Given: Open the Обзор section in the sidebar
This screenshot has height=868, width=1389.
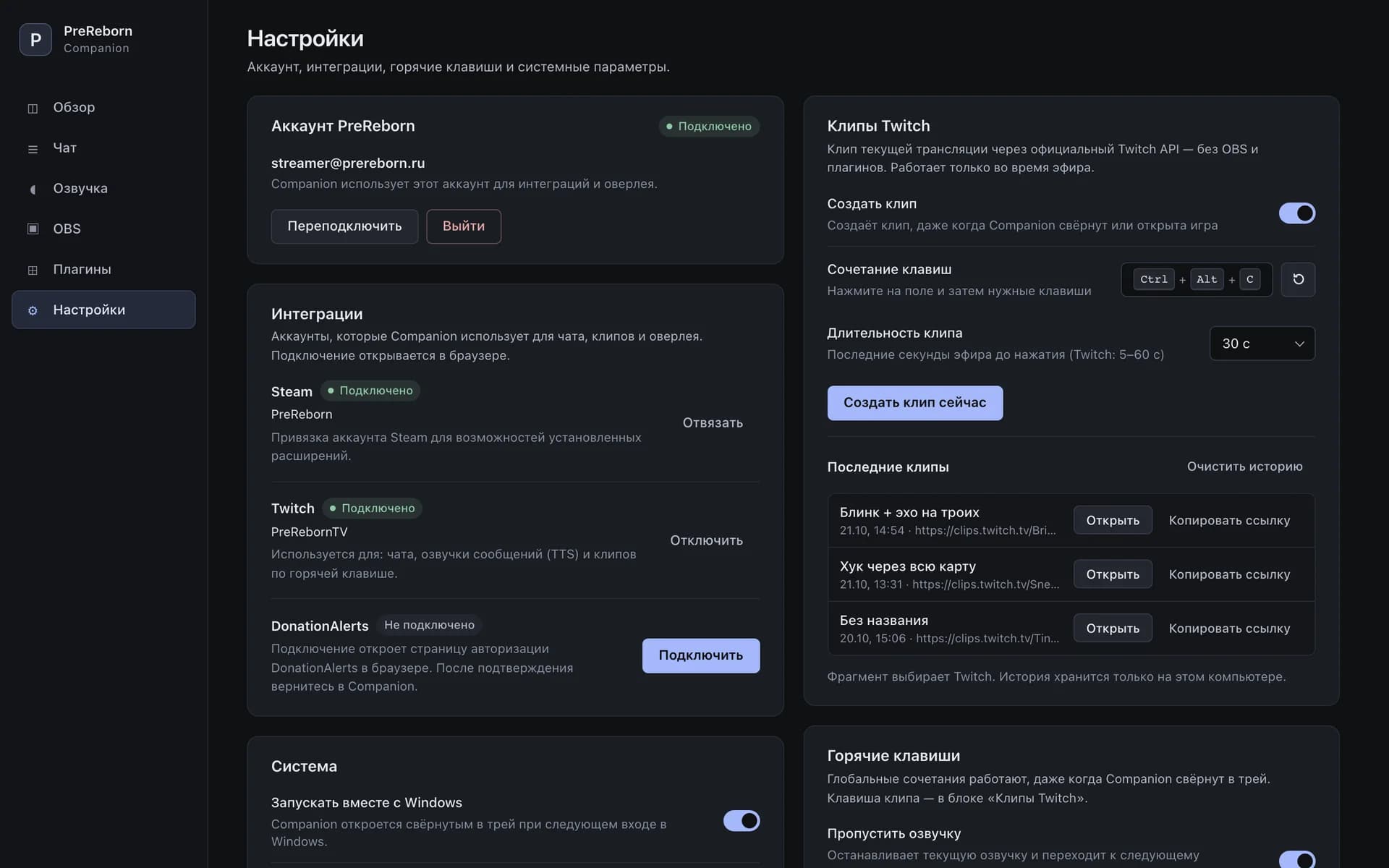Looking at the screenshot, I should click(103, 107).
